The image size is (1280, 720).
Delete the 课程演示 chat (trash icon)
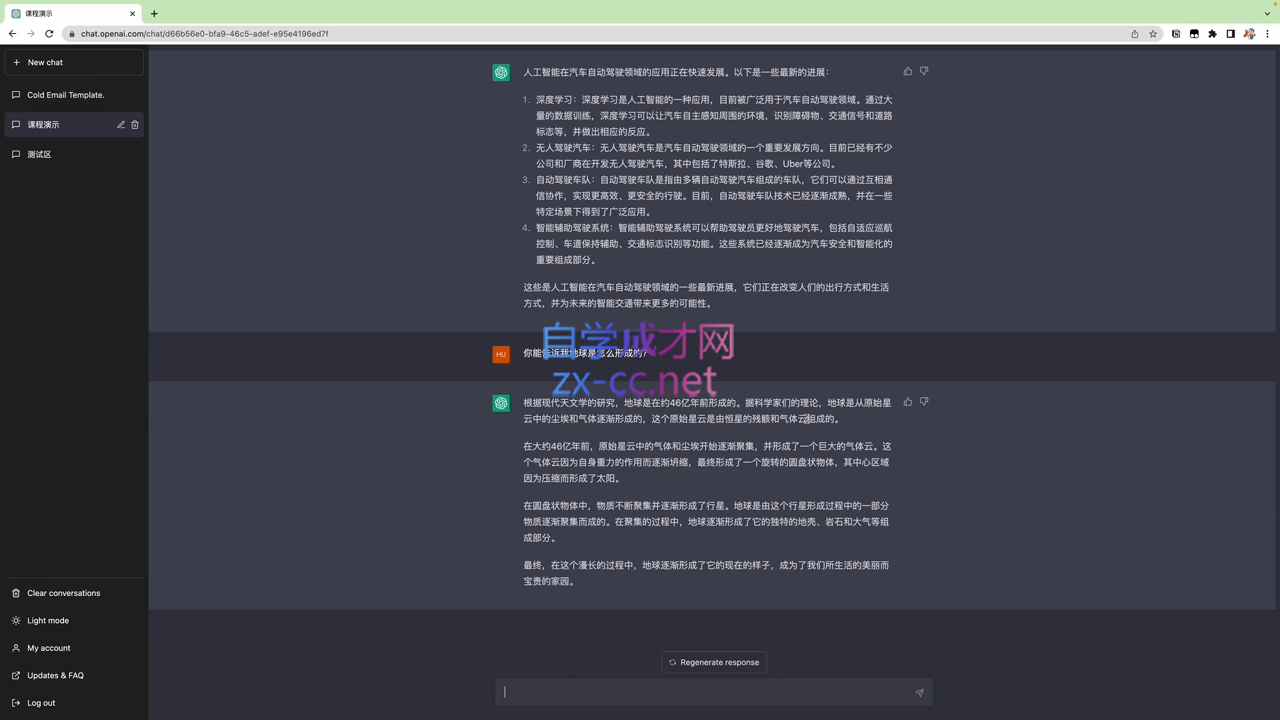coord(135,125)
